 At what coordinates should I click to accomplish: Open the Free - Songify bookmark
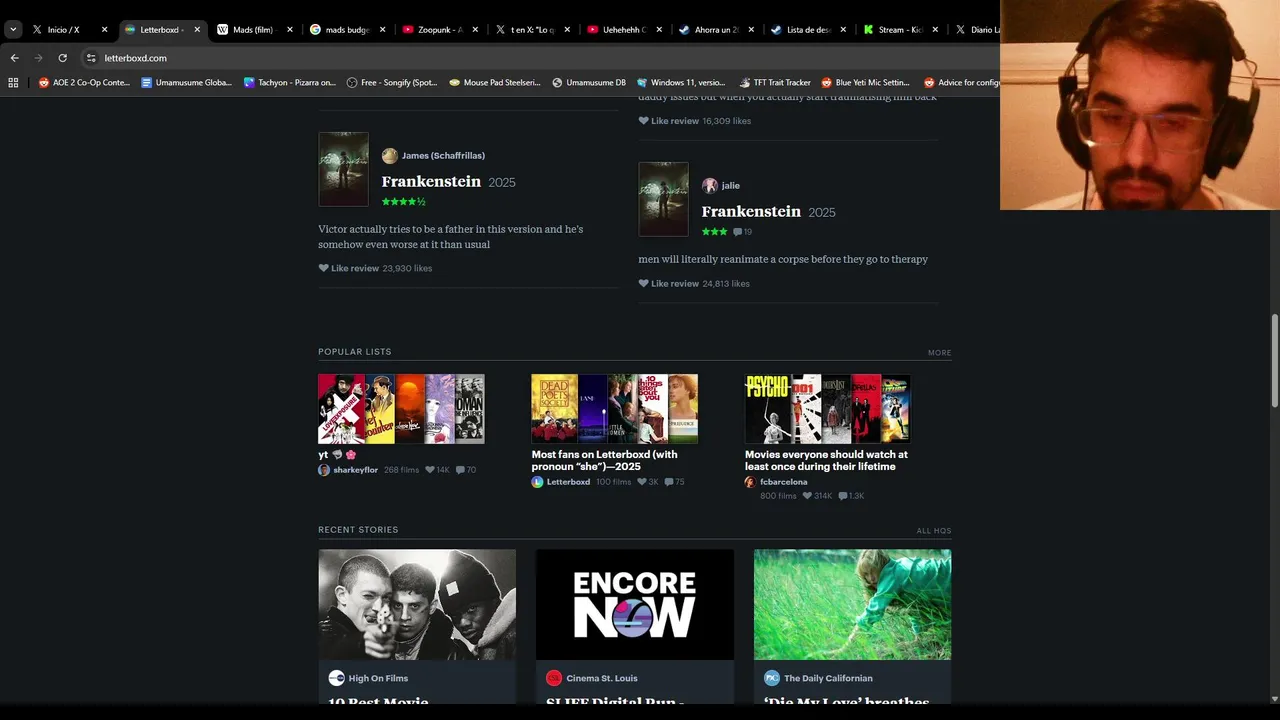pos(392,83)
